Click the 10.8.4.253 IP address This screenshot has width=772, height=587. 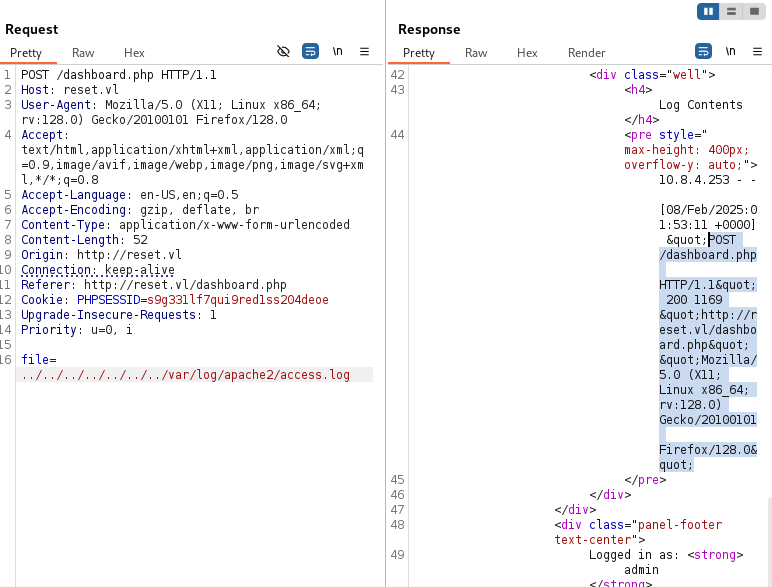(694, 180)
